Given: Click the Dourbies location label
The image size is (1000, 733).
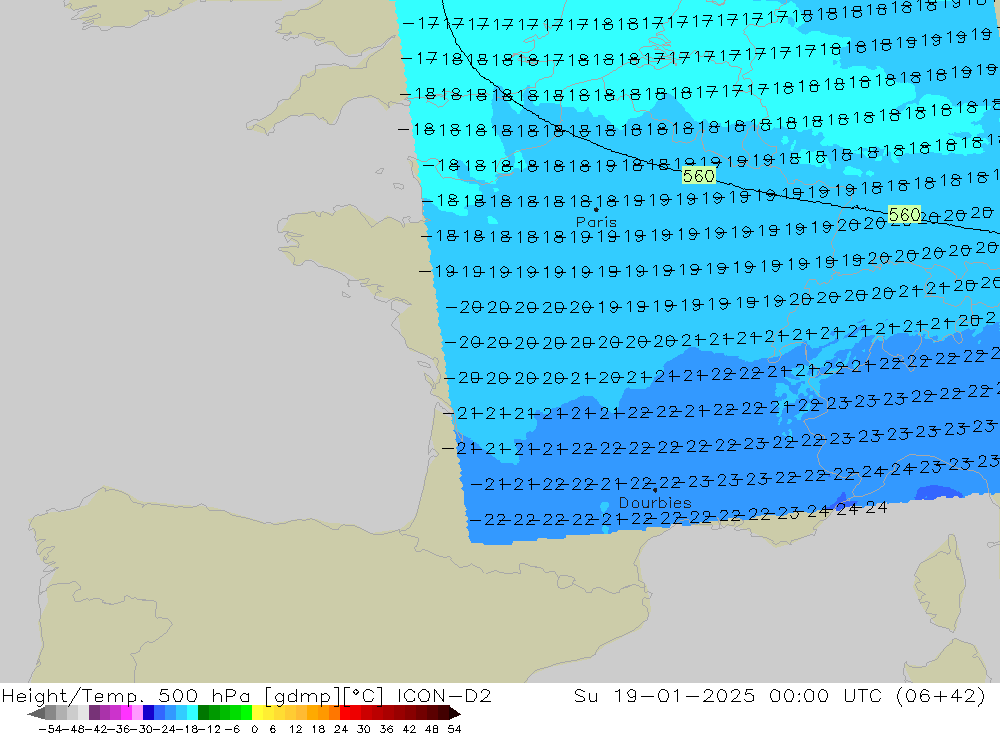Looking at the screenshot, I should (655, 503).
